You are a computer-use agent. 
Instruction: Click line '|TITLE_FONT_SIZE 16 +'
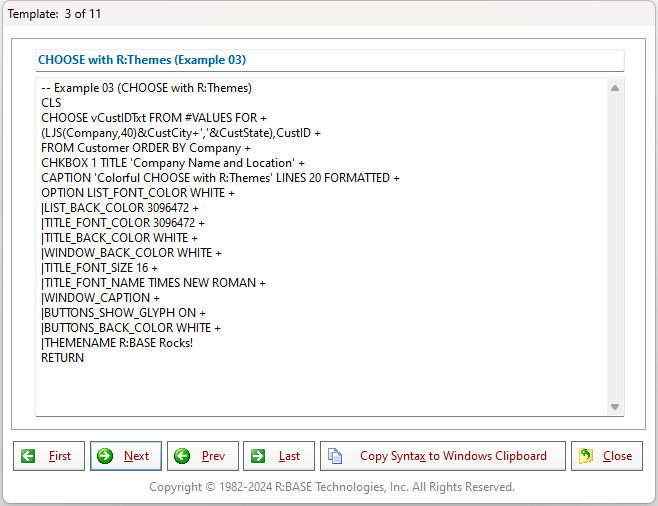point(99,268)
